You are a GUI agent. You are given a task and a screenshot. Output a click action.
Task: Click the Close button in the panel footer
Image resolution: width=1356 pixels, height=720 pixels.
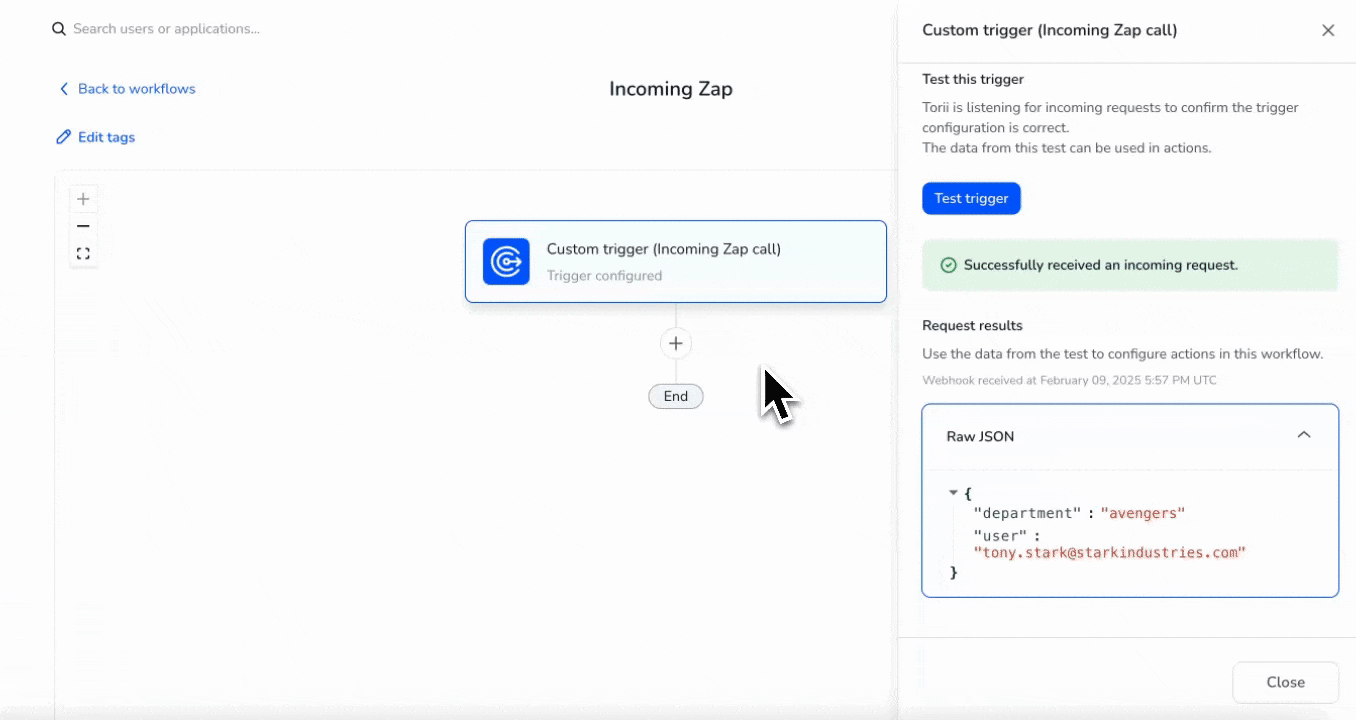coord(1285,682)
